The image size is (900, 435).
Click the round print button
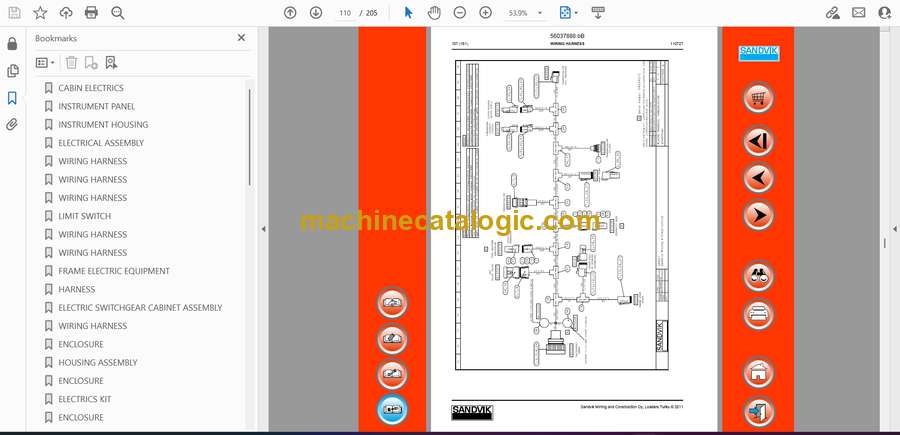[x=758, y=314]
